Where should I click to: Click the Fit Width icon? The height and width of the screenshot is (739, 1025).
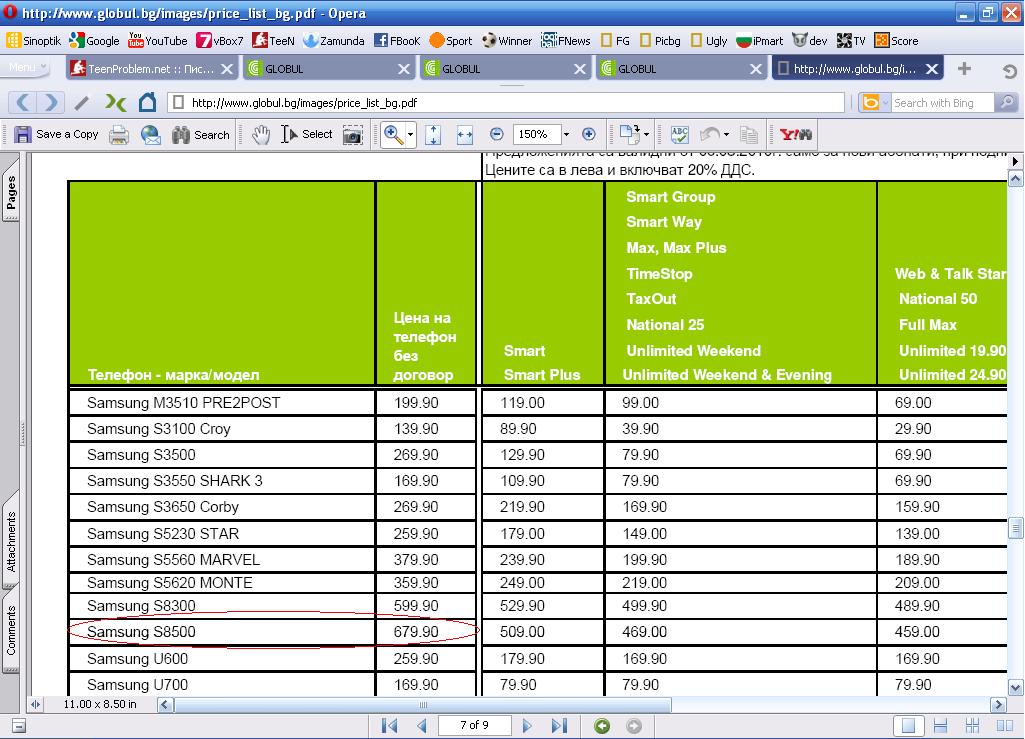click(x=465, y=135)
